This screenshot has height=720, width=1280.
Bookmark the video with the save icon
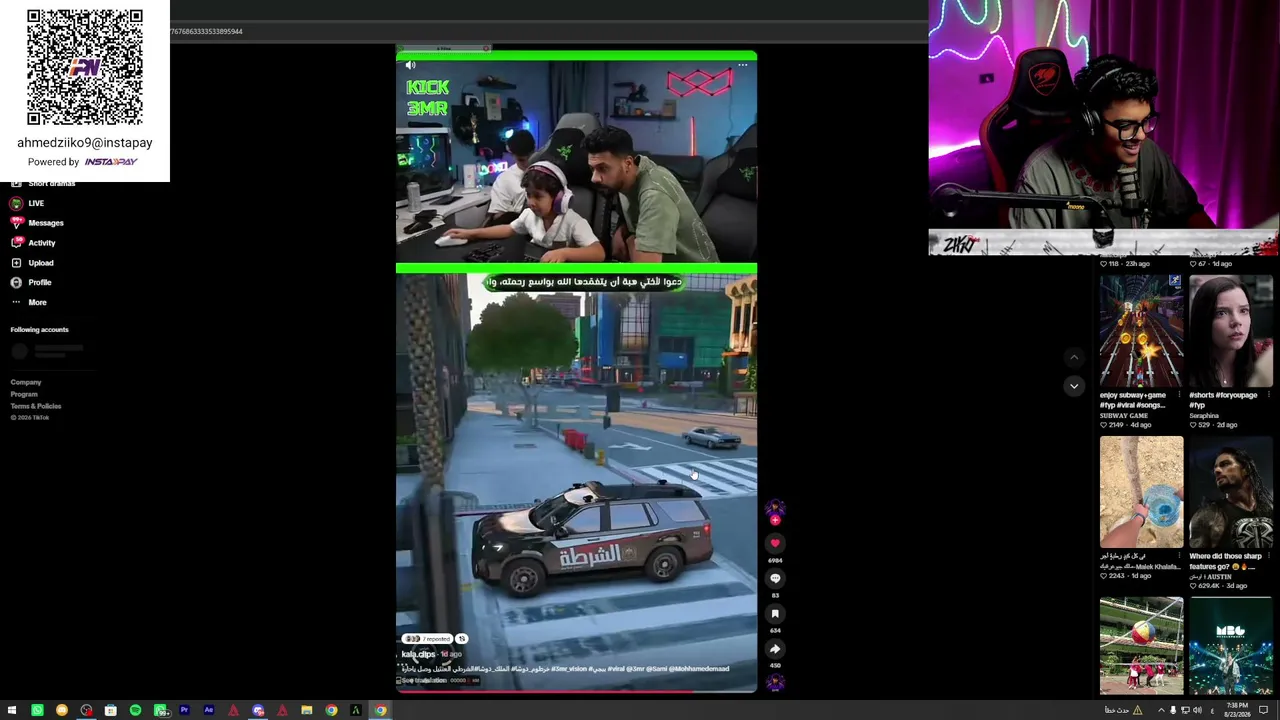pyautogui.click(x=775, y=613)
